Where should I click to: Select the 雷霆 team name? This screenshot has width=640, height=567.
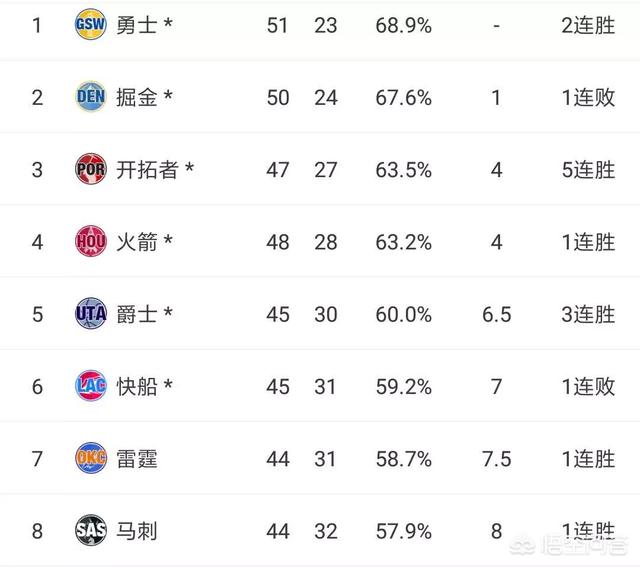click(137, 459)
